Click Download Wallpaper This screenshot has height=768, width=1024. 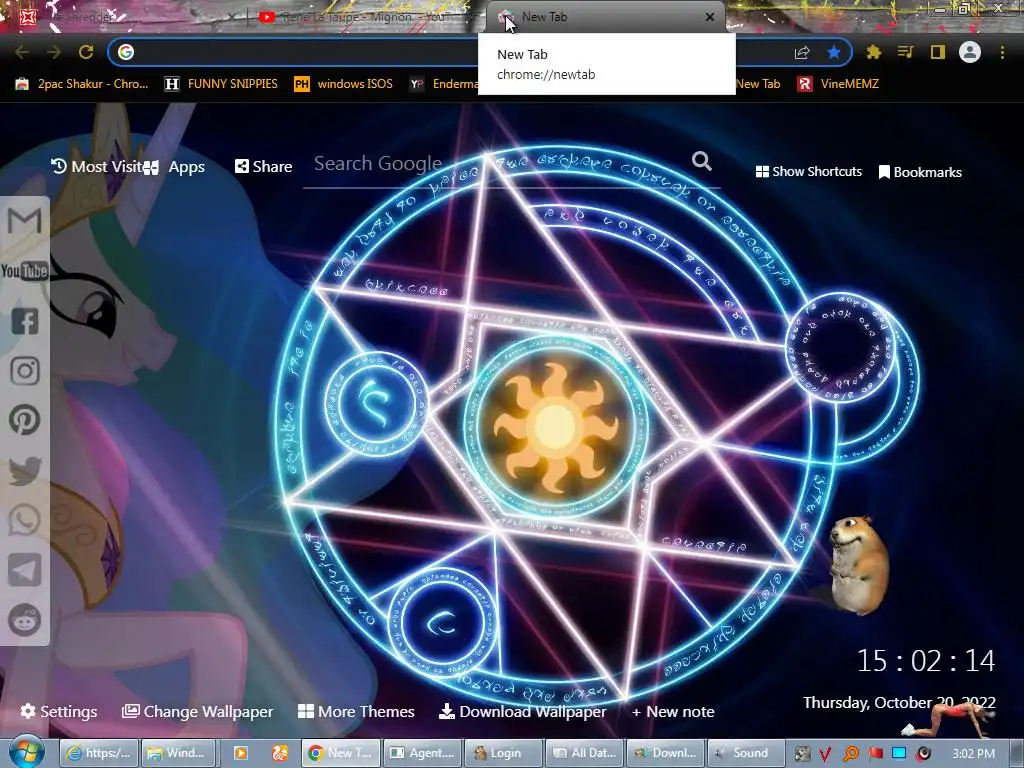pyautogui.click(x=522, y=712)
